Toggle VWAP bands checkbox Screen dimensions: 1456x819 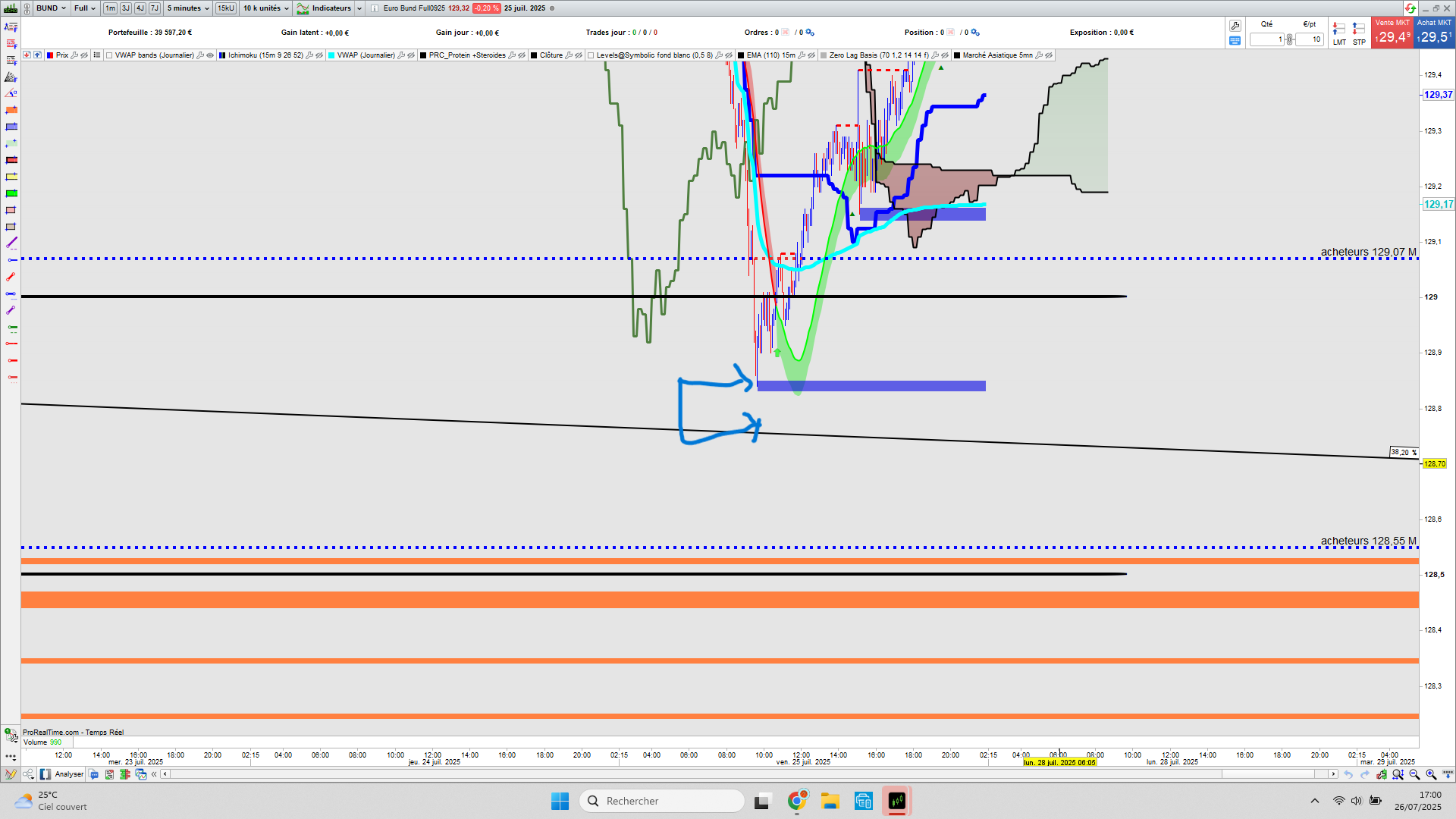pyautogui.click(x=110, y=55)
